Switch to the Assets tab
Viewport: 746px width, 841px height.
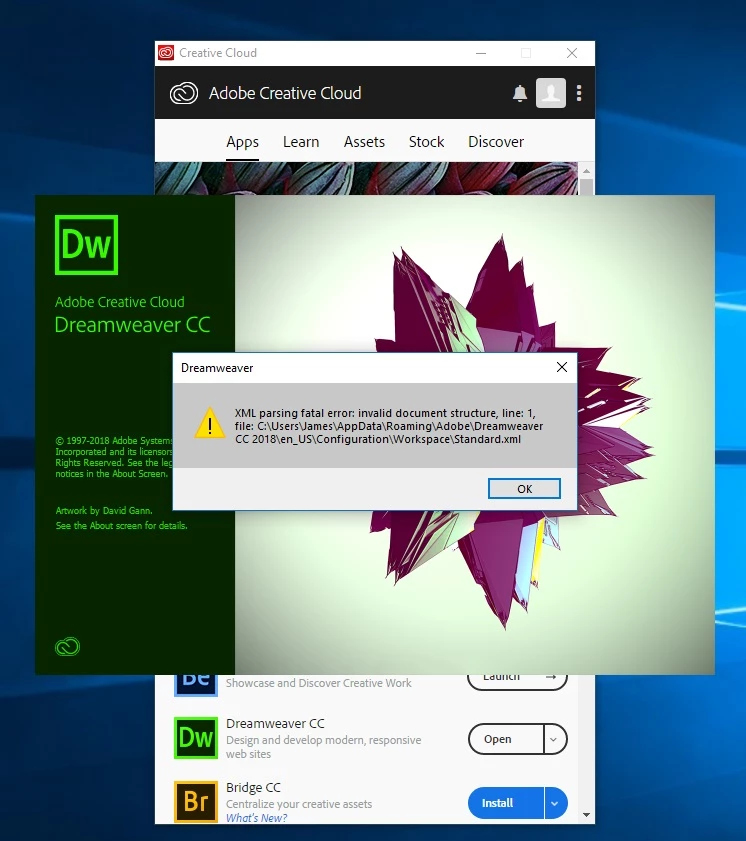point(364,142)
